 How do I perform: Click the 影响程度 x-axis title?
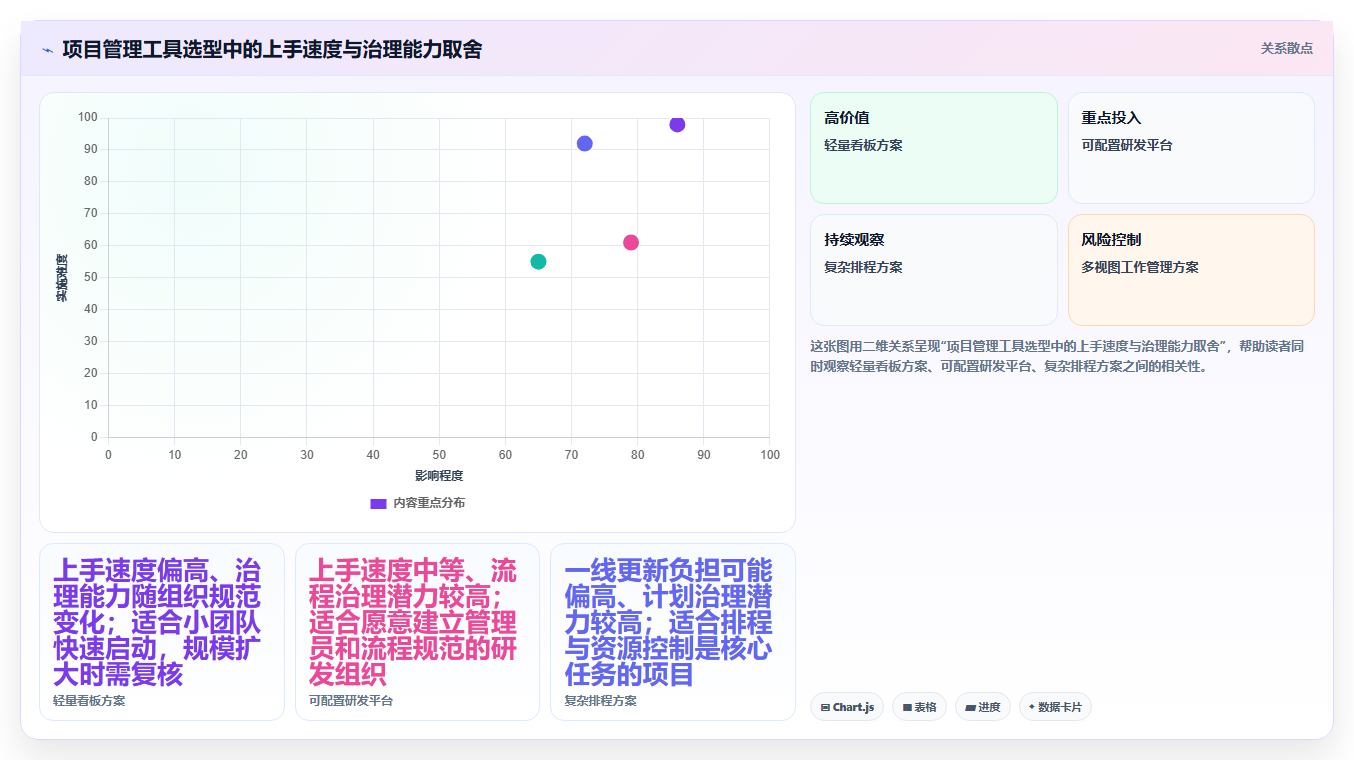point(439,476)
